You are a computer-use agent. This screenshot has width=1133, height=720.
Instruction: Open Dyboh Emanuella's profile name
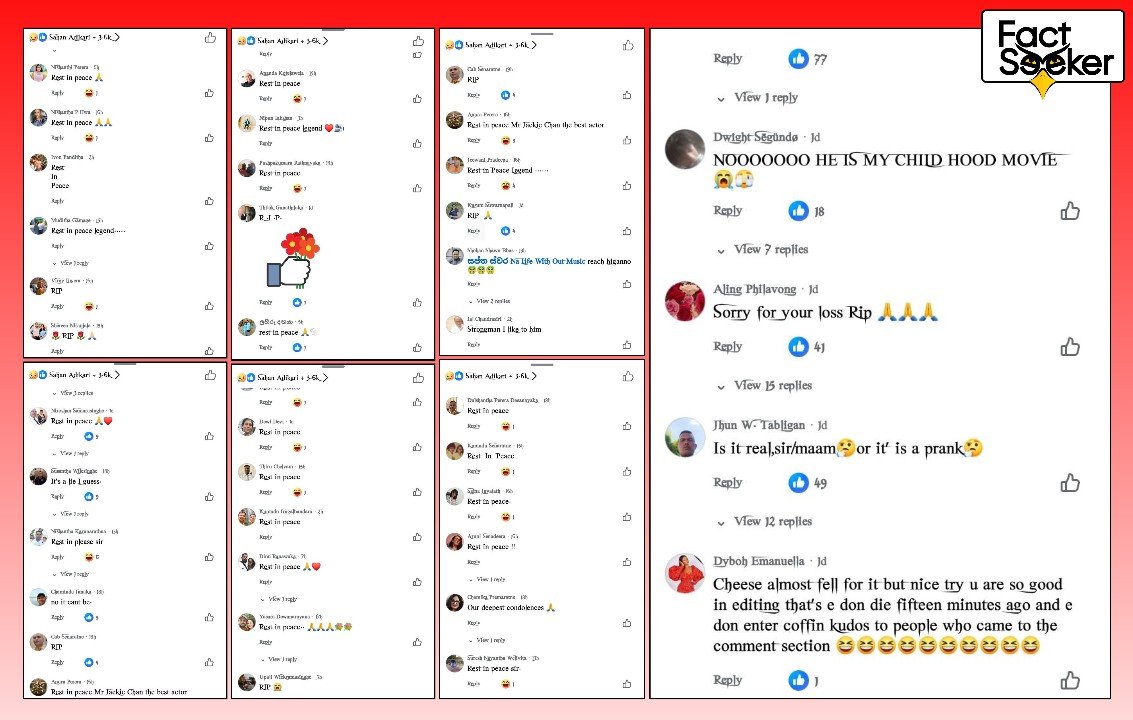(x=759, y=561)
